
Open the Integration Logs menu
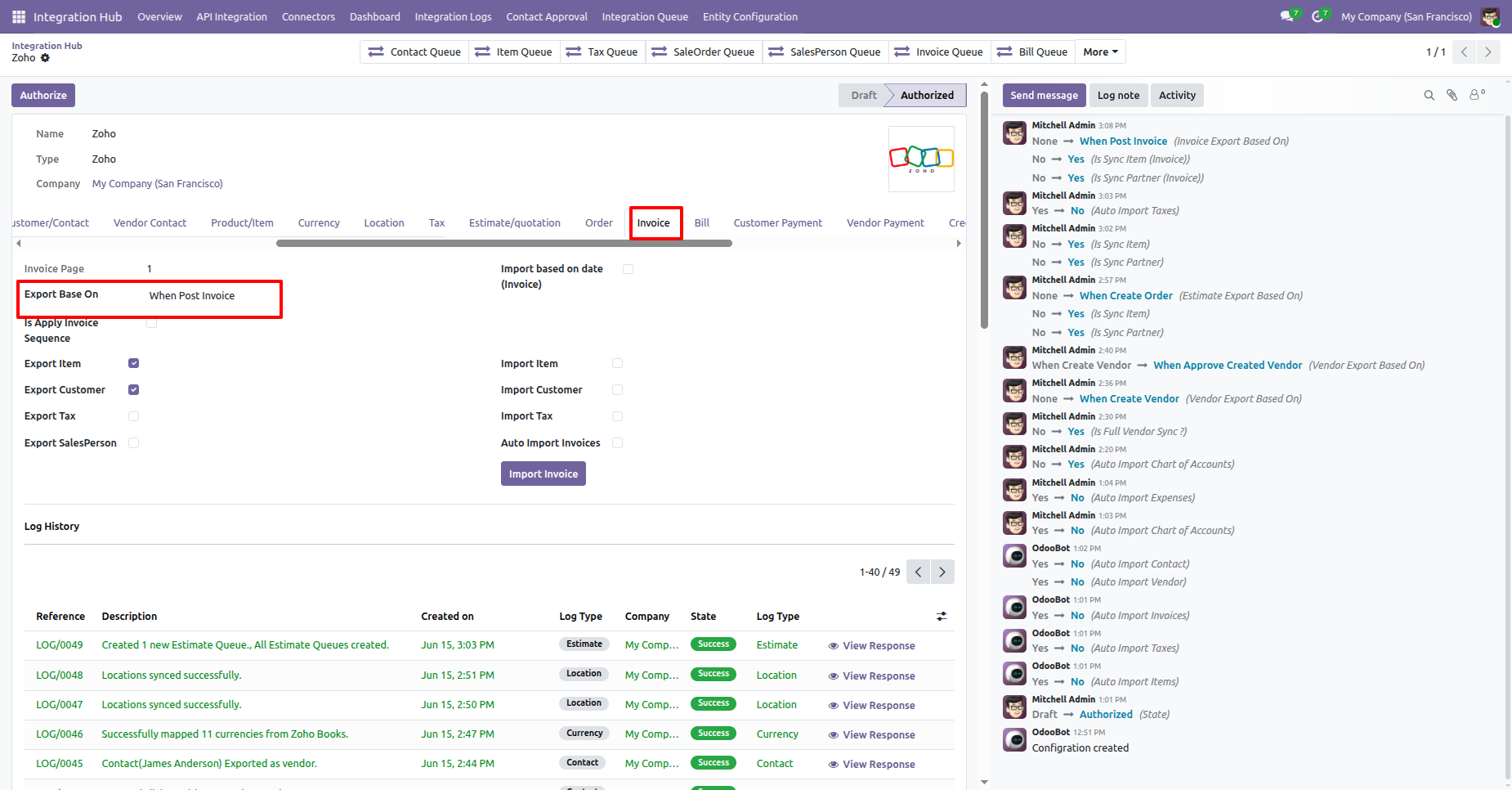coord(453,16)
